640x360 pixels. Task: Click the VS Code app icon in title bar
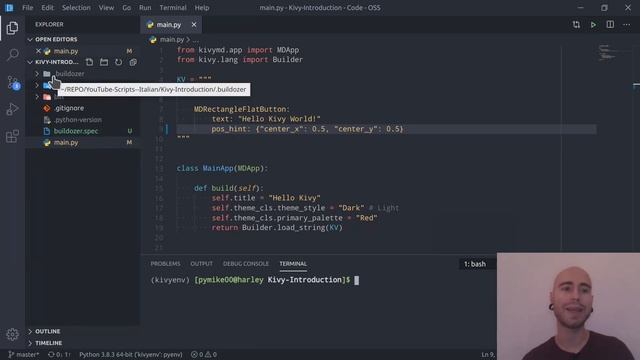point(9,7)
